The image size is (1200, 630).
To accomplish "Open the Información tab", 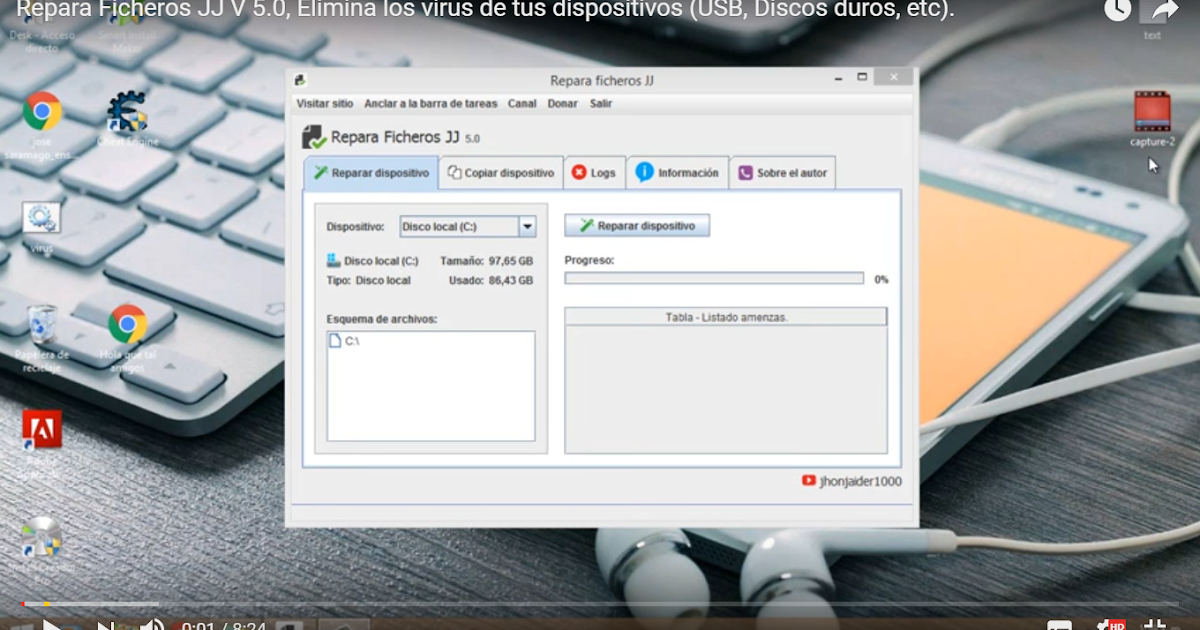I will point(677,171).
